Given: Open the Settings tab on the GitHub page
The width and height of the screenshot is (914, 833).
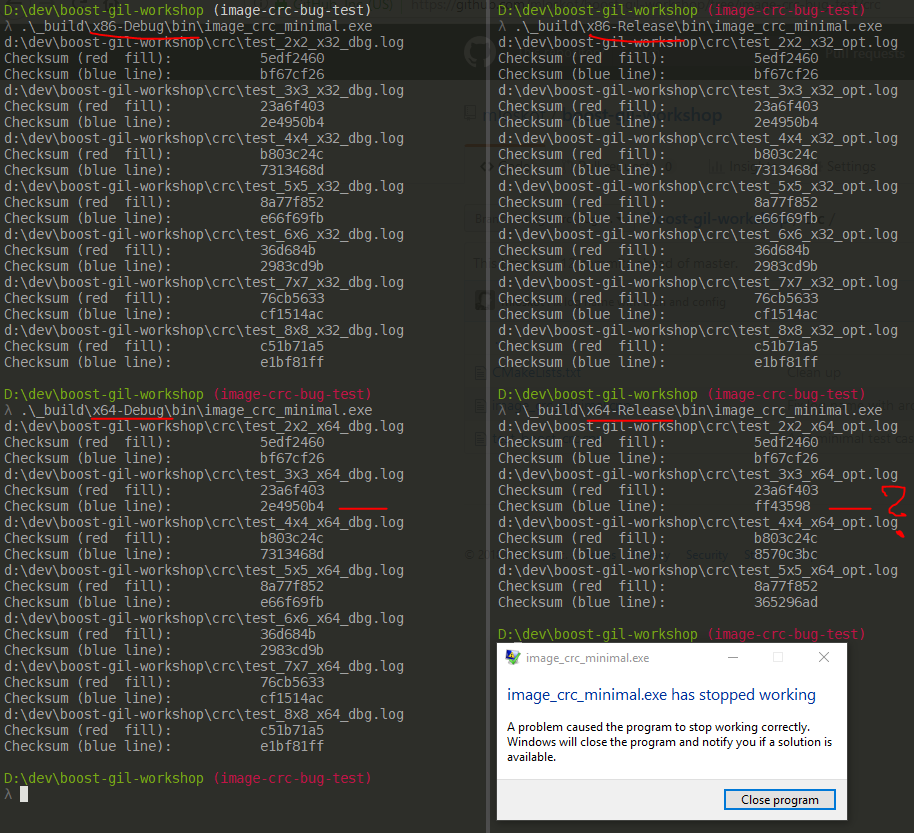Looking at the screenshot, I should 851,166.
